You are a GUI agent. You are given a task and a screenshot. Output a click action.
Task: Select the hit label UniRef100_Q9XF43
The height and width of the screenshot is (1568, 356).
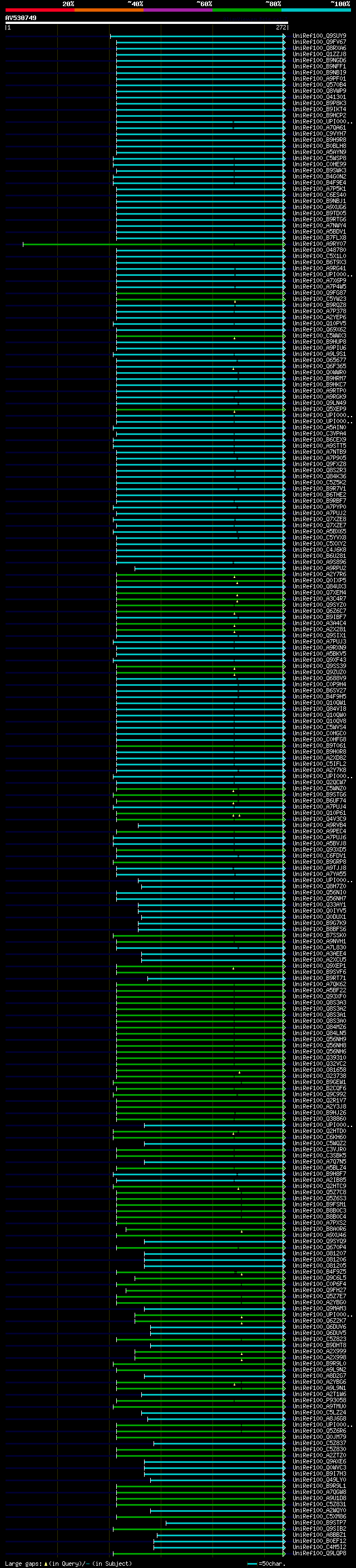[x=319, y=660]
